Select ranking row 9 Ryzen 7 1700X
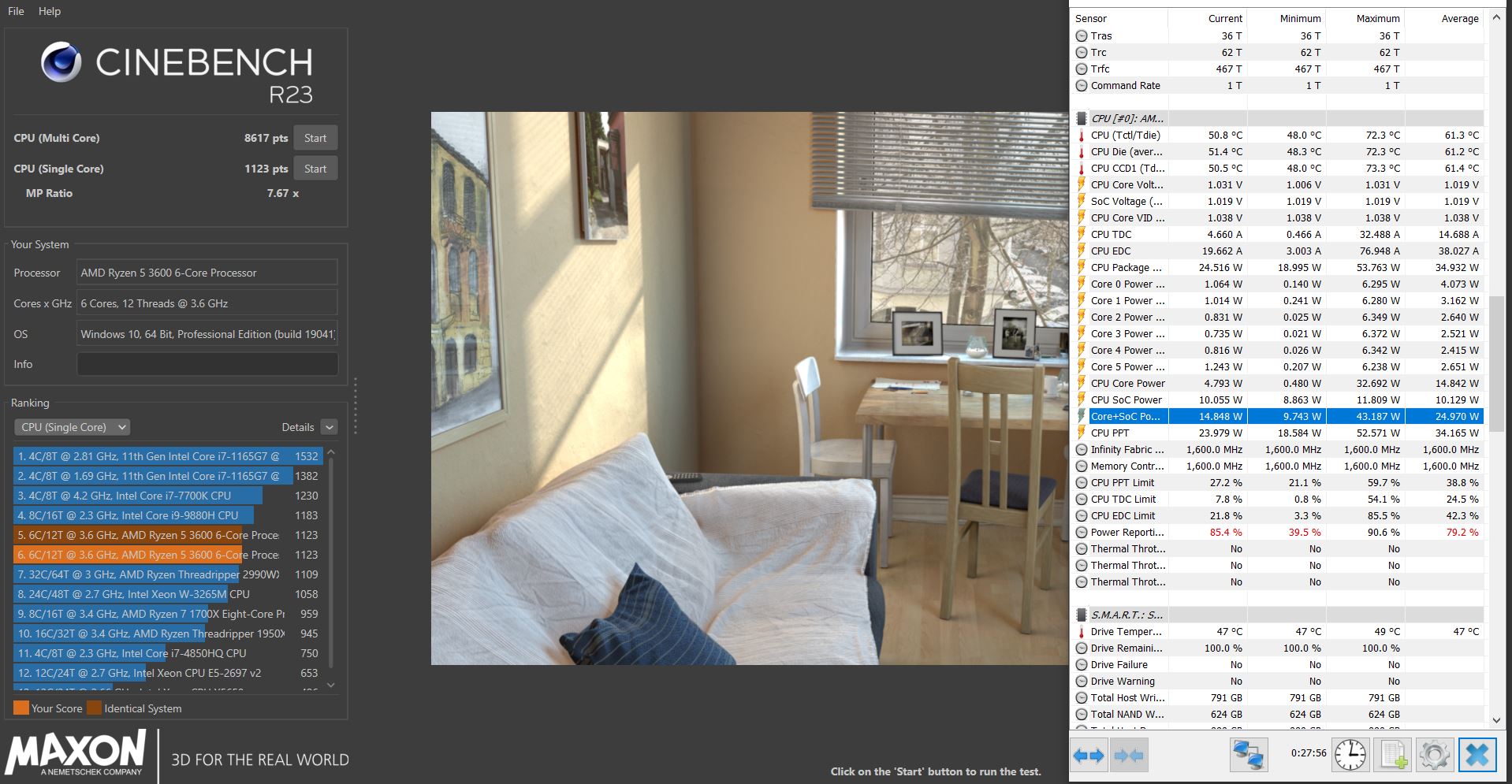 [x=167, y=614]
